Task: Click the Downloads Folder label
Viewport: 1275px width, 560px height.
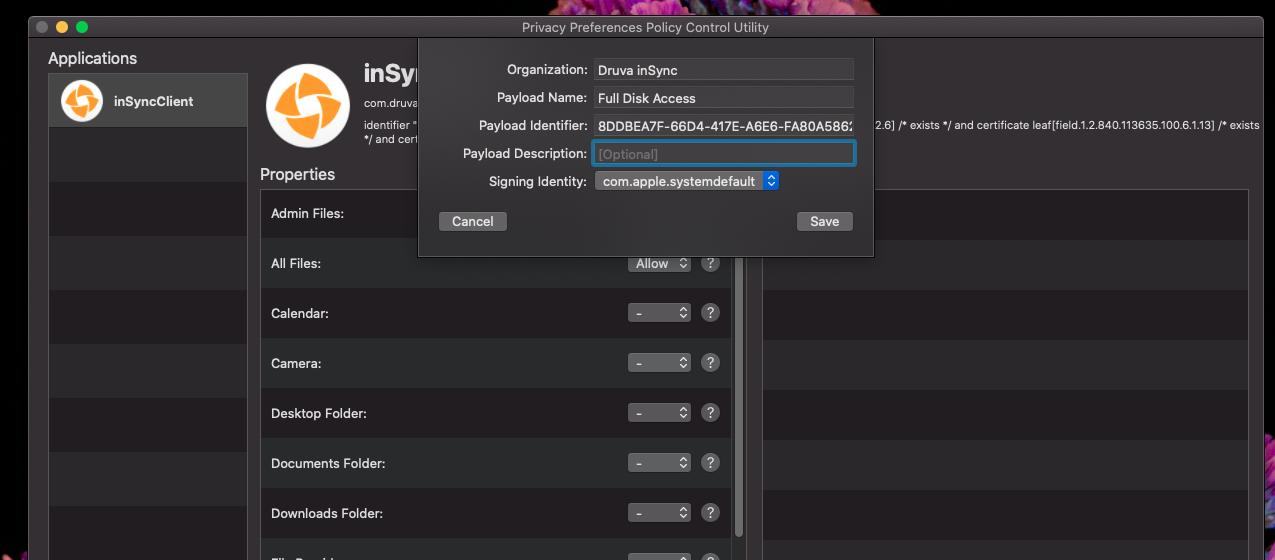Action: (x=327, y=513)
